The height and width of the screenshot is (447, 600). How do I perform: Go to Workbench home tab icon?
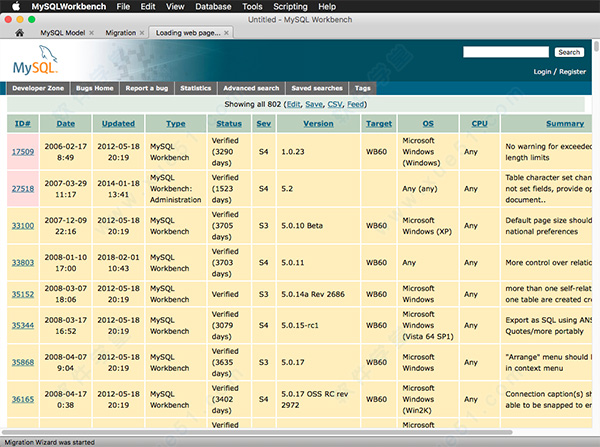20,33
